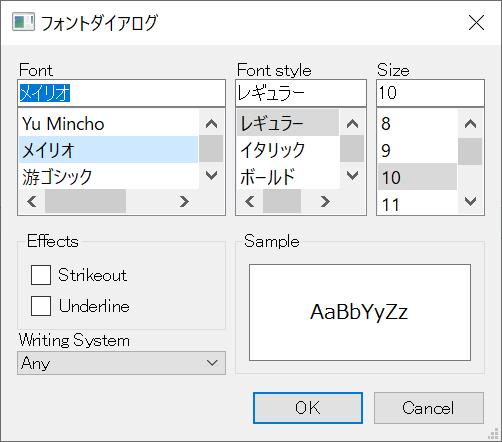Image resolution: width=502 pixels, height=442 pixels.
Task: Click Font list horizontal scrollbar thumb
Action: [85, 201]
